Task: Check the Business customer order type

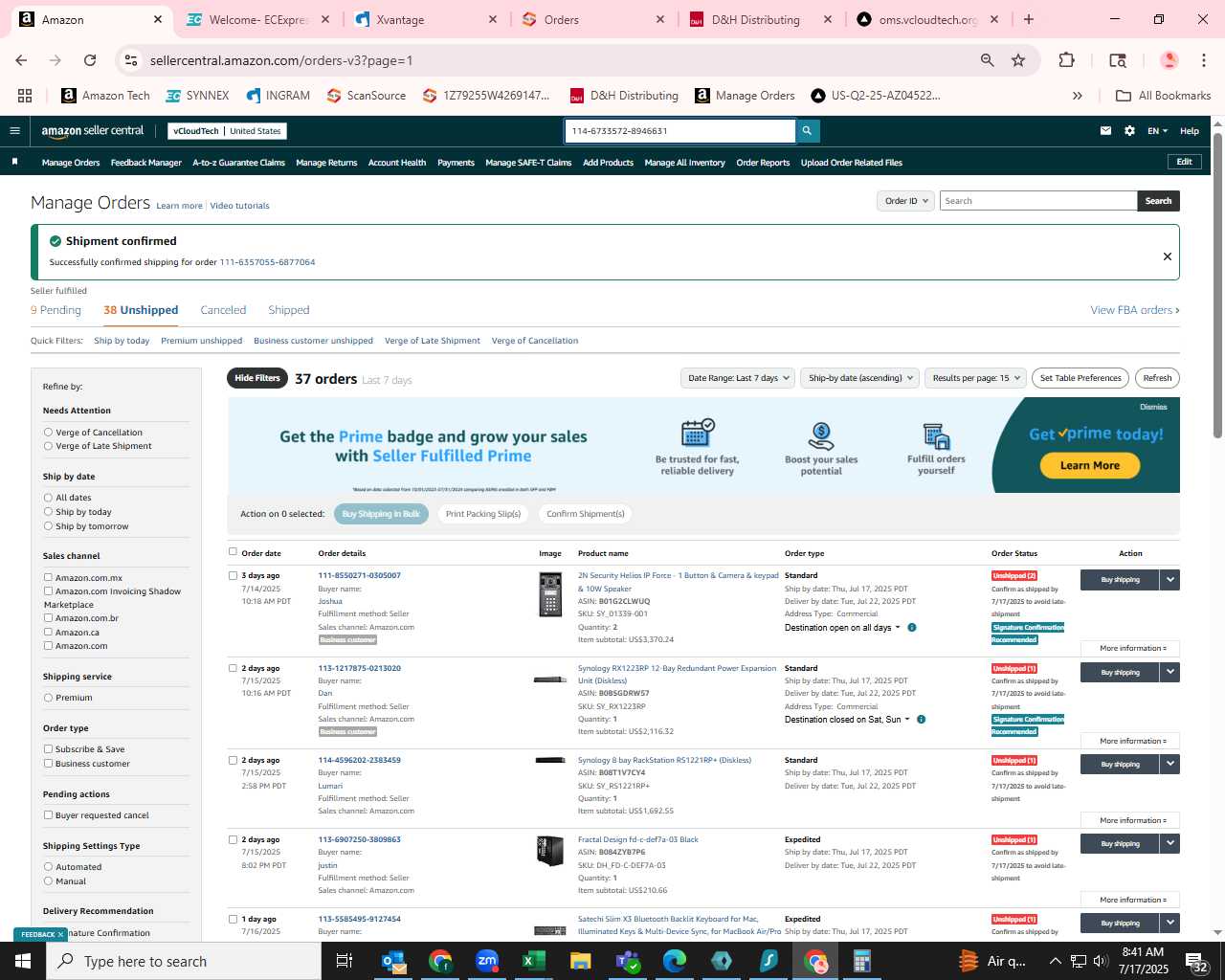Action: tap(48, 764)
